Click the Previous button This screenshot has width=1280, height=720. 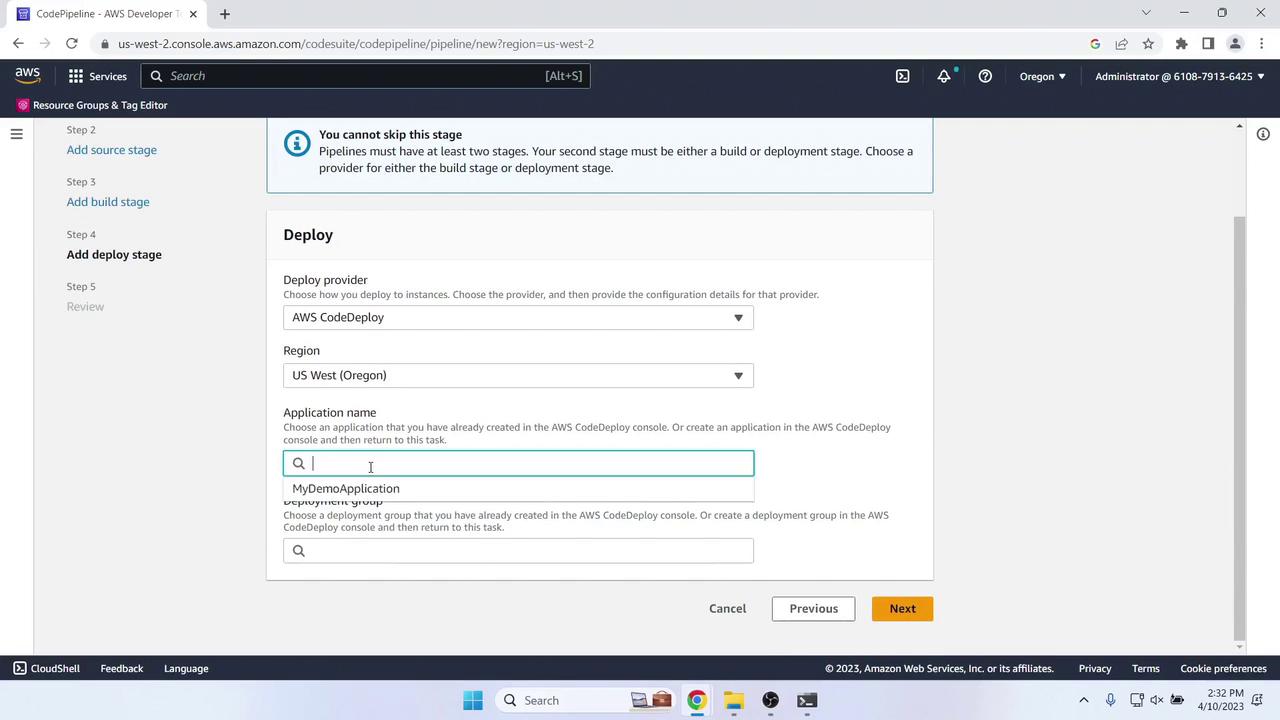813,609
